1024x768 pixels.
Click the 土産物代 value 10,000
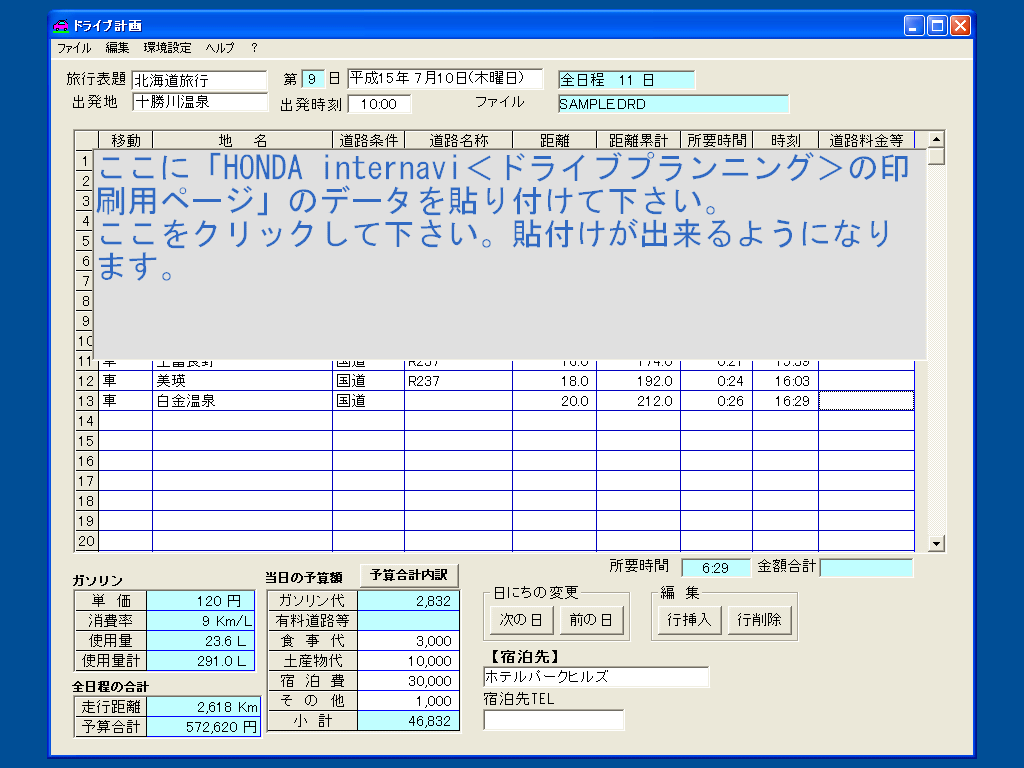pyautogui.click(x=408, y=661)
